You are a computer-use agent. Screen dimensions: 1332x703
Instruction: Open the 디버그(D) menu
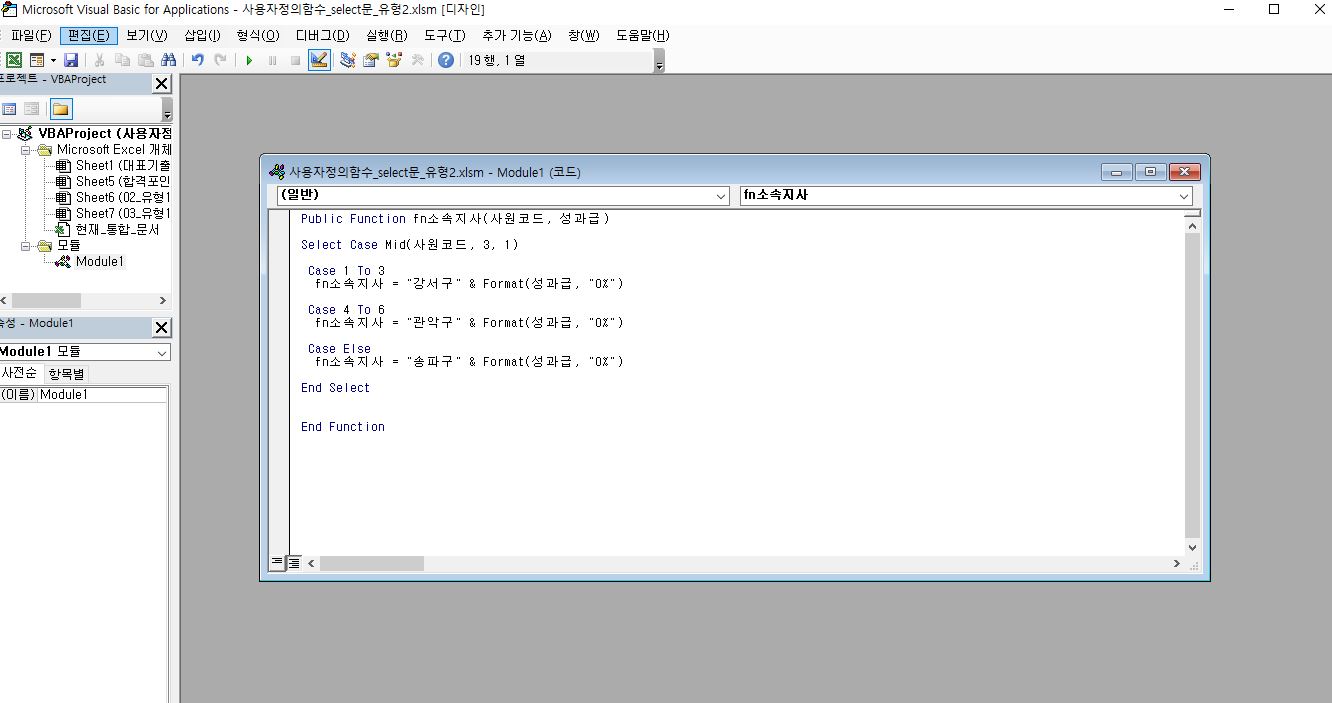[322, 35]
